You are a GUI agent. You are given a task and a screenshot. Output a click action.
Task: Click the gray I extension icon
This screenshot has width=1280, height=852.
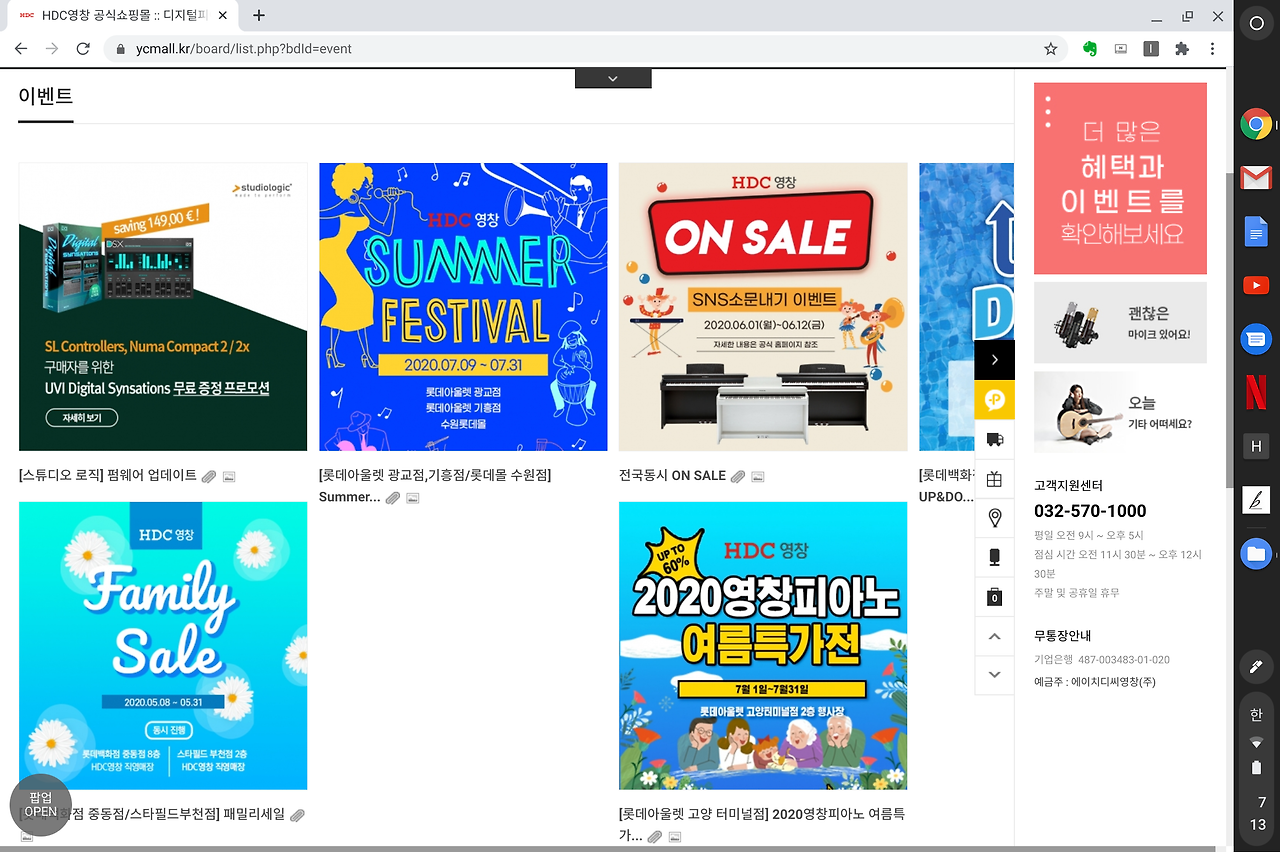[1151, 48]
